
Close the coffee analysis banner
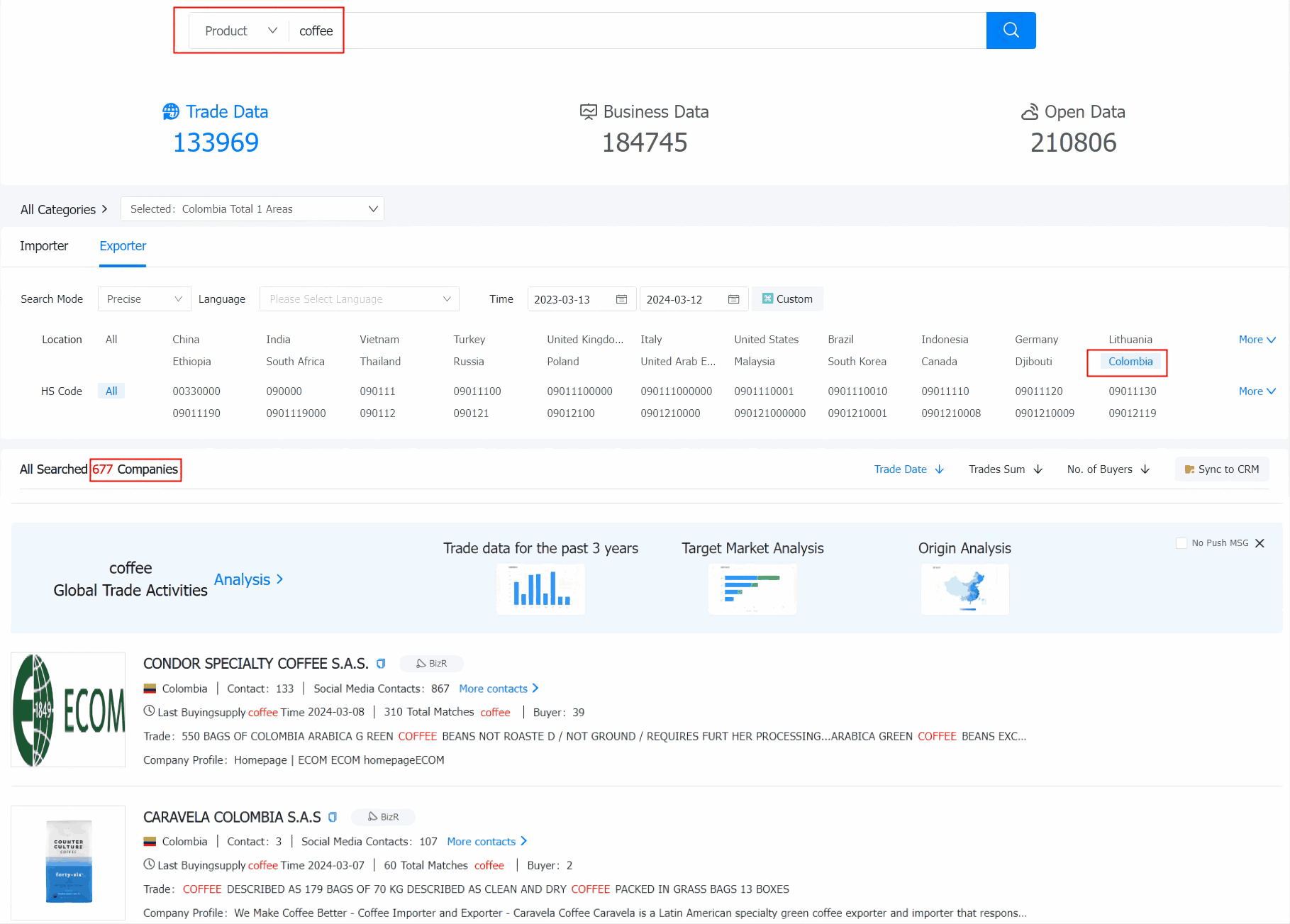point(1260,543)
